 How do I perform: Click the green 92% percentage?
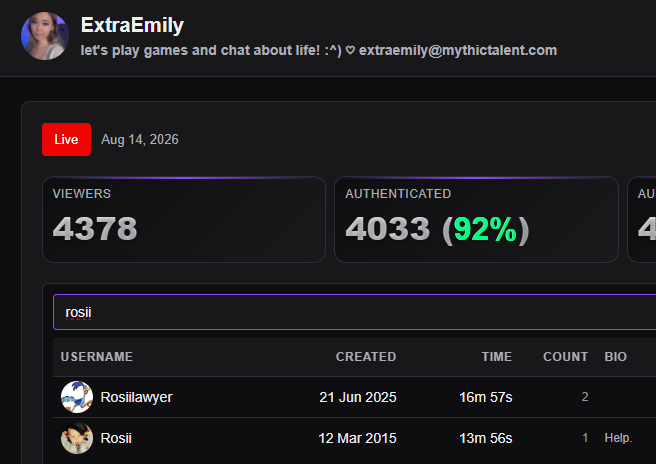tap(485, 229)
